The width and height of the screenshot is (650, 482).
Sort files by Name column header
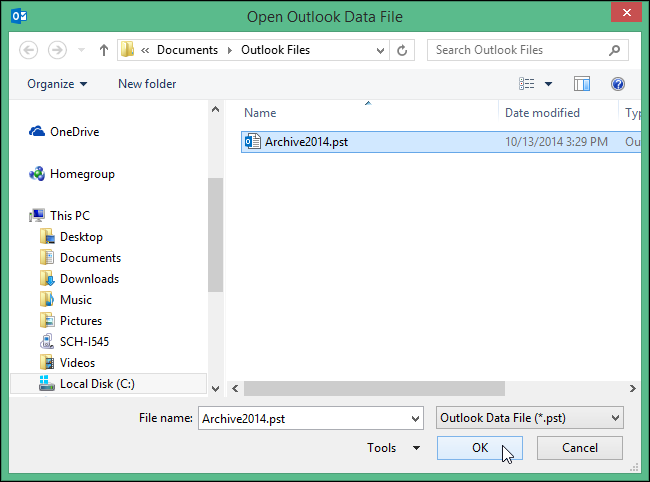(x=261, y=113)
